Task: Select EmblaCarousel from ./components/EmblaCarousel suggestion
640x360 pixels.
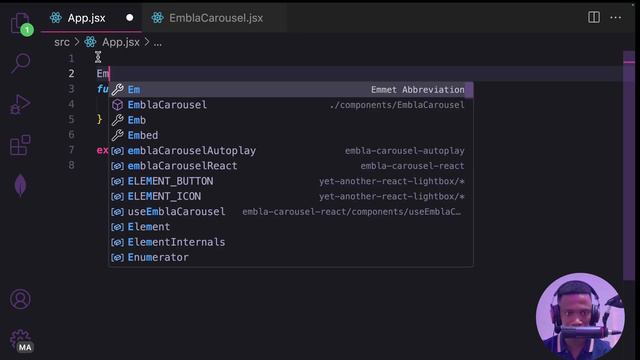Action: [291, 105]
